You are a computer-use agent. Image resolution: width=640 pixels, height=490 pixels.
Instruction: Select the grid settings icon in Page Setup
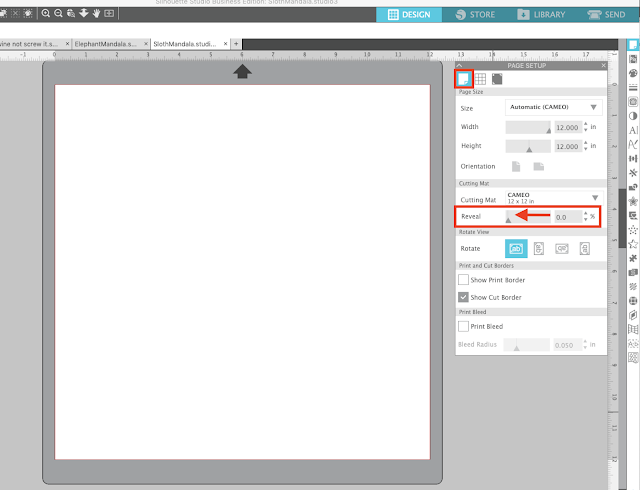tap(480, 79)
